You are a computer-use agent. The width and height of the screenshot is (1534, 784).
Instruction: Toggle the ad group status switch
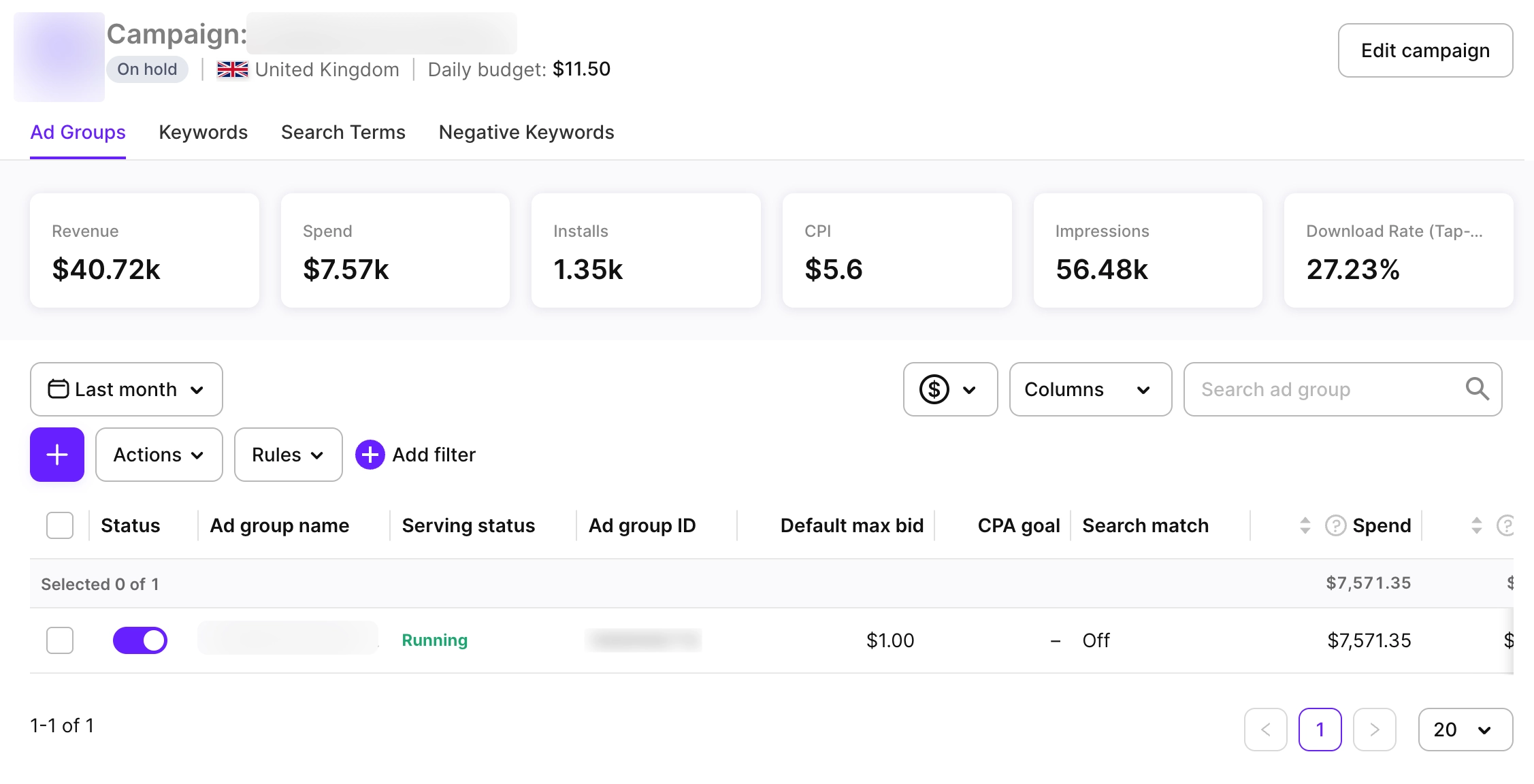(140, 640)
